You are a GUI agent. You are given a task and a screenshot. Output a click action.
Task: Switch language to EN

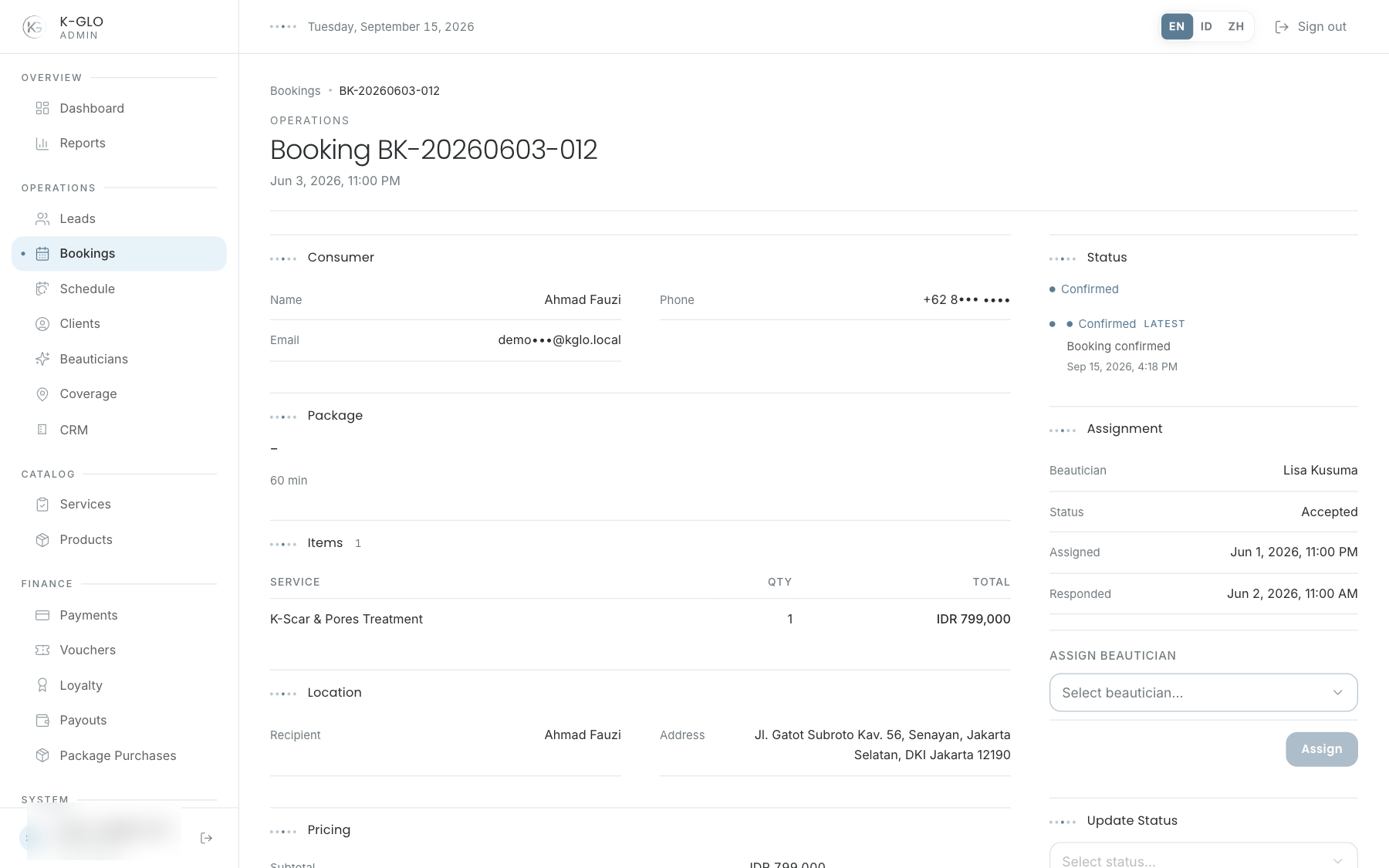pyautogui.click(x=1177, y=26)
